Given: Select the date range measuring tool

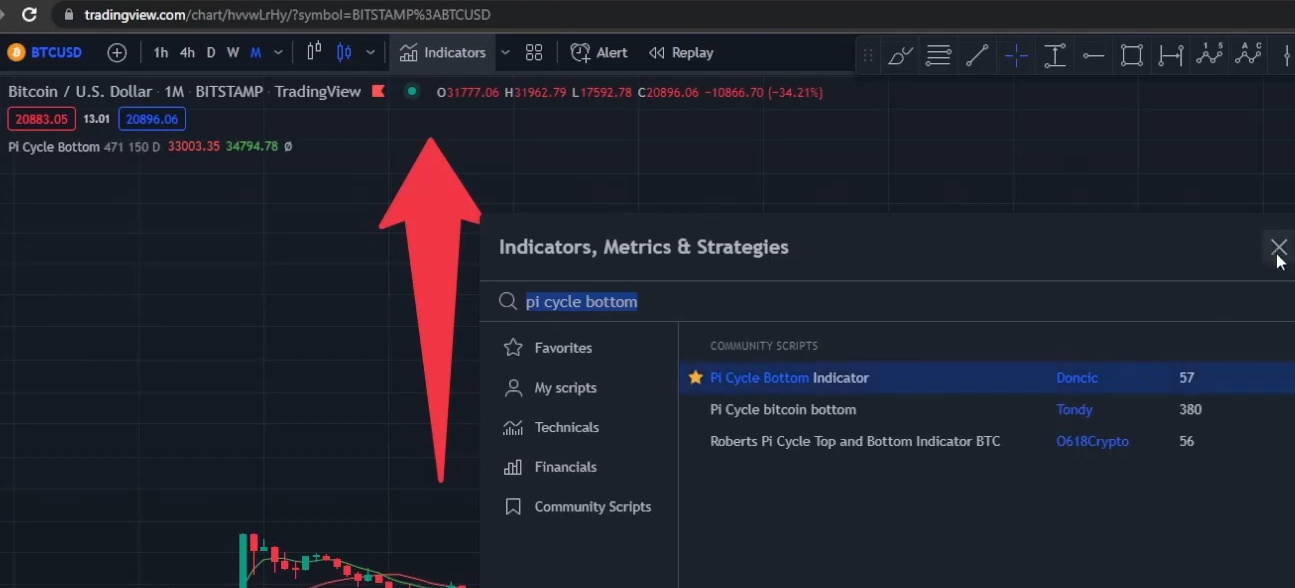Looking at the screenshot, I should pos(1171,56).
